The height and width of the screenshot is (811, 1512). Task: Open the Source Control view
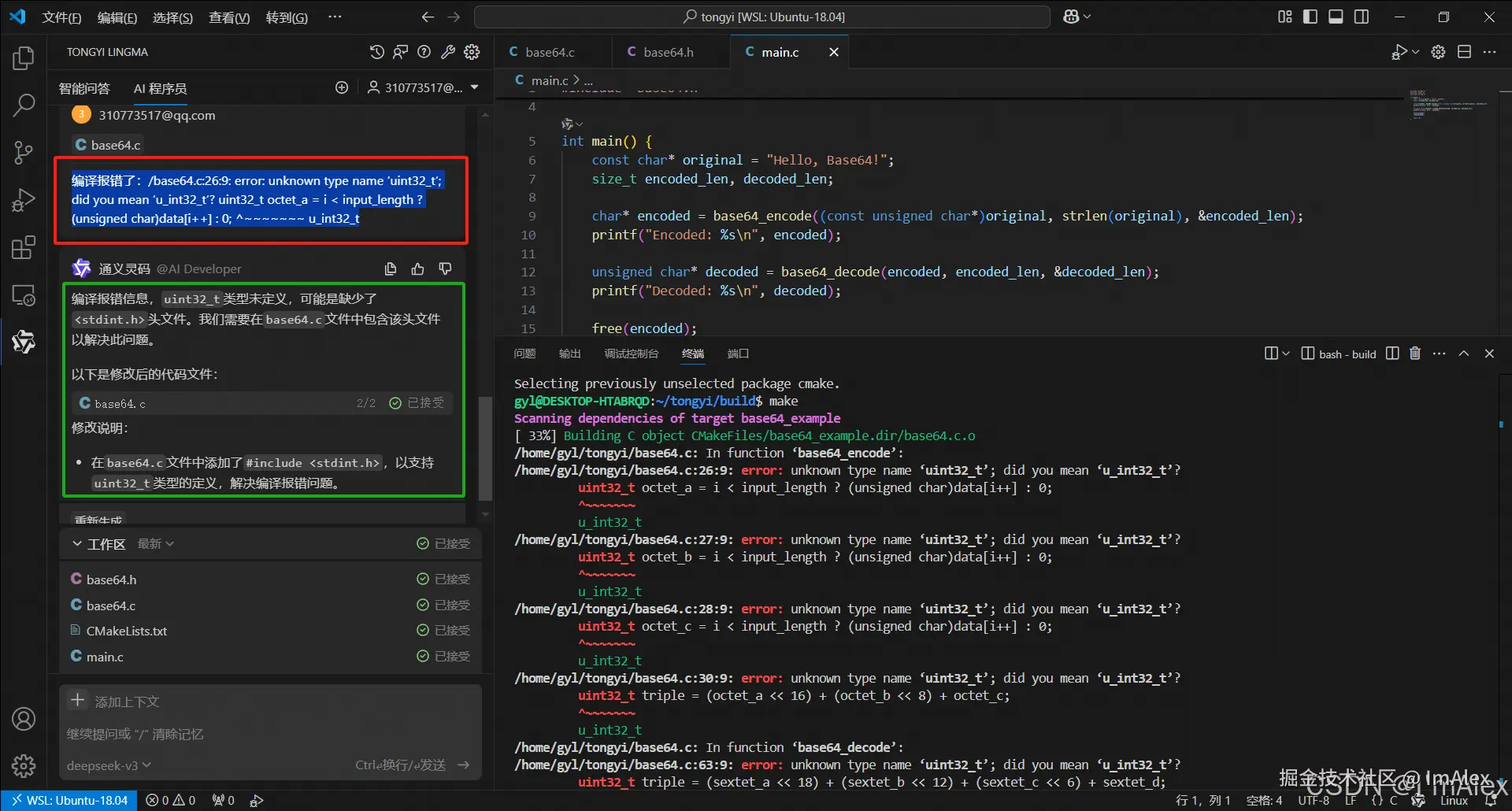point(24,153)
